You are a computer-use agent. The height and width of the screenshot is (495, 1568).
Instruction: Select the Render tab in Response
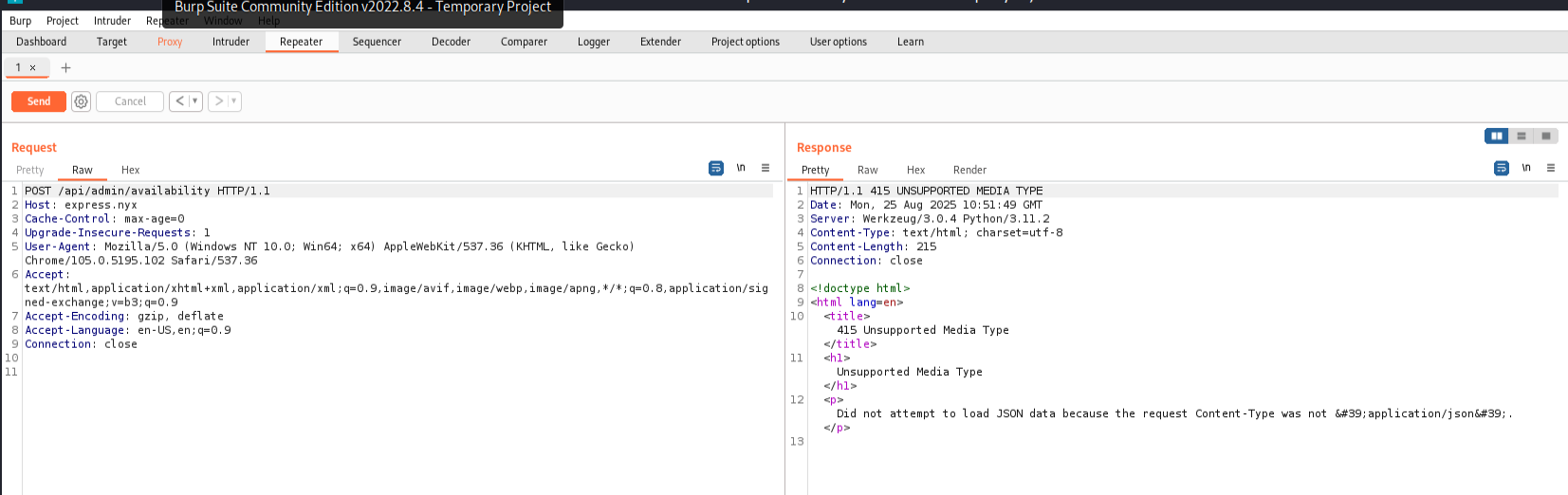coord(969,170)
